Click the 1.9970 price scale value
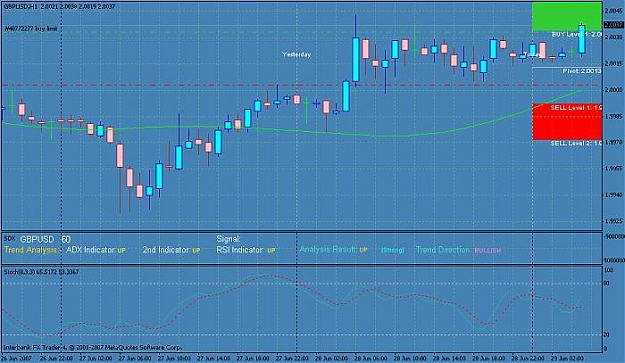This screenshot has width=625, height=363. 614,142
